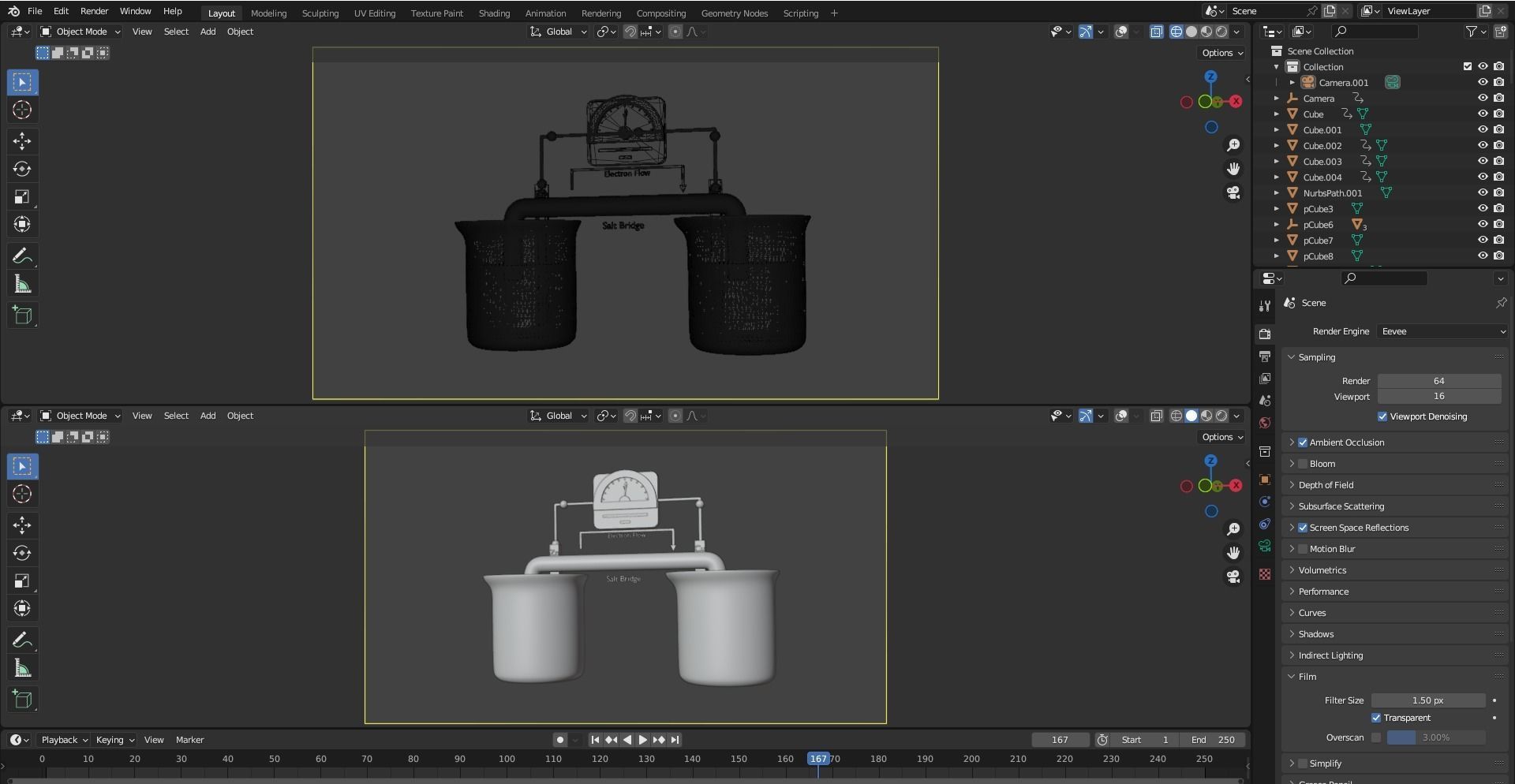Adjust Viewport samples field showing 16

[x=1439, y=397]
